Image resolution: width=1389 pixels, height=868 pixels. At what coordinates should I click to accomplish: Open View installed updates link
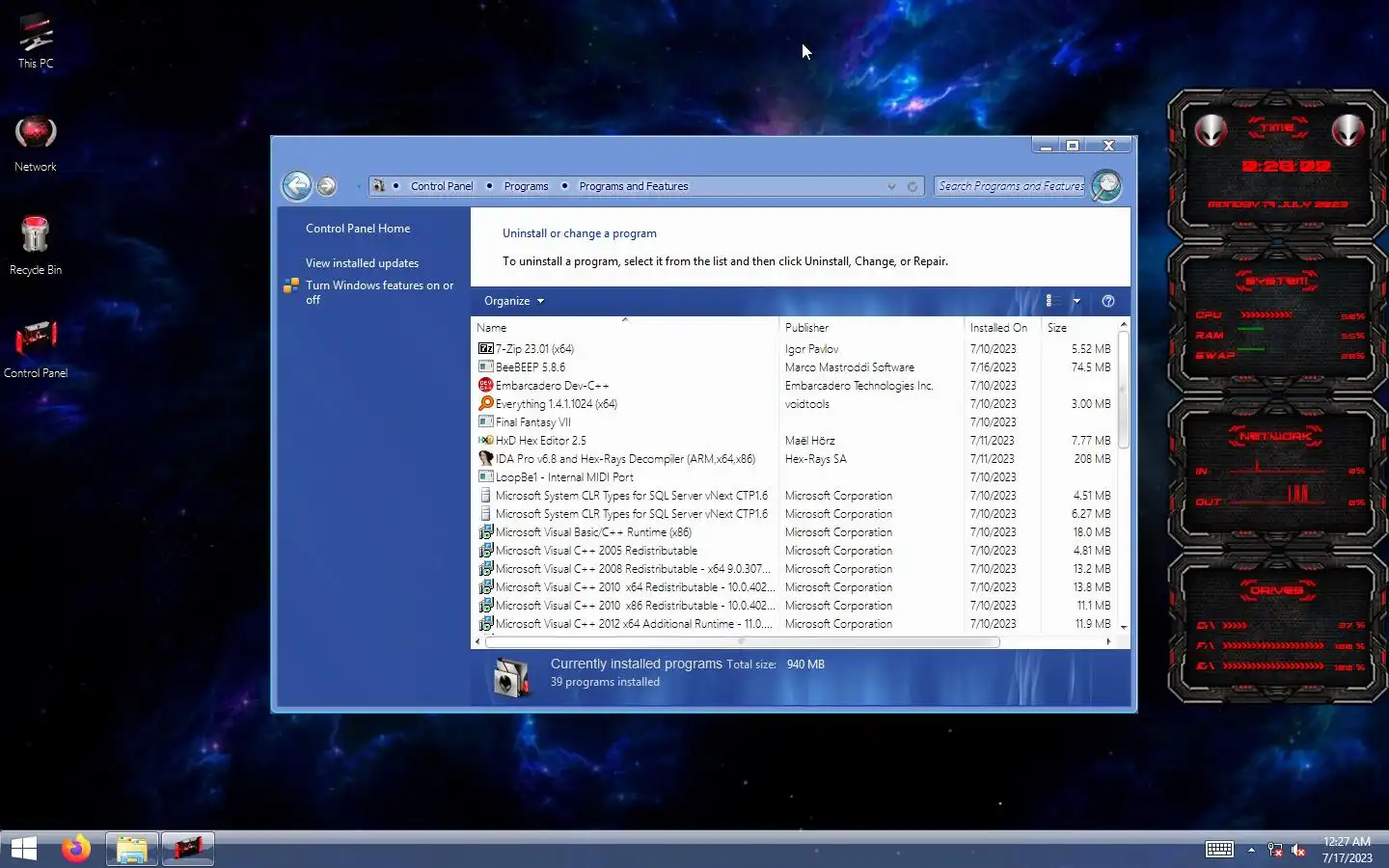[x=362, y=263]
